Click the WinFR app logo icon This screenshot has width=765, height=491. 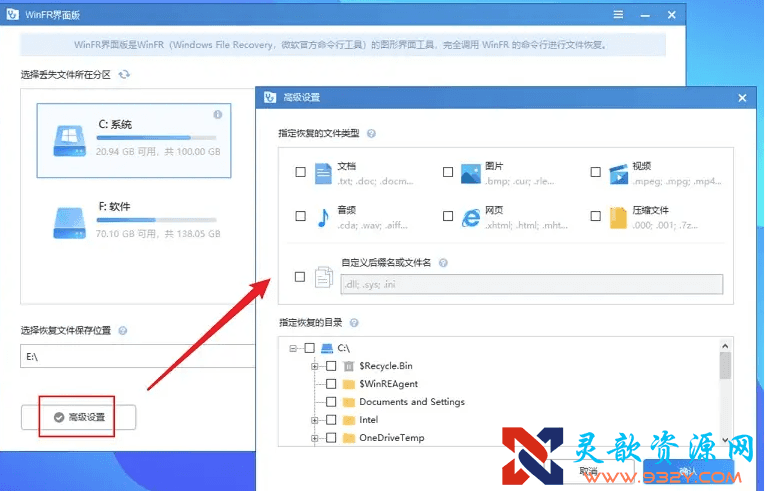13,15
